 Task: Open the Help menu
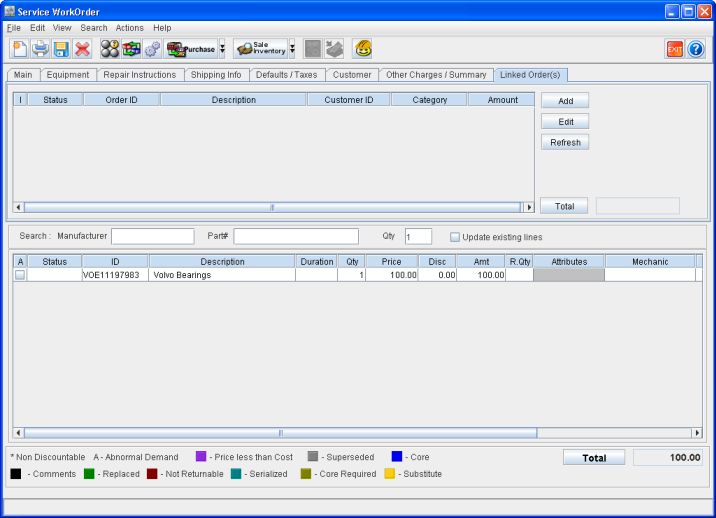tap(162, 28)
